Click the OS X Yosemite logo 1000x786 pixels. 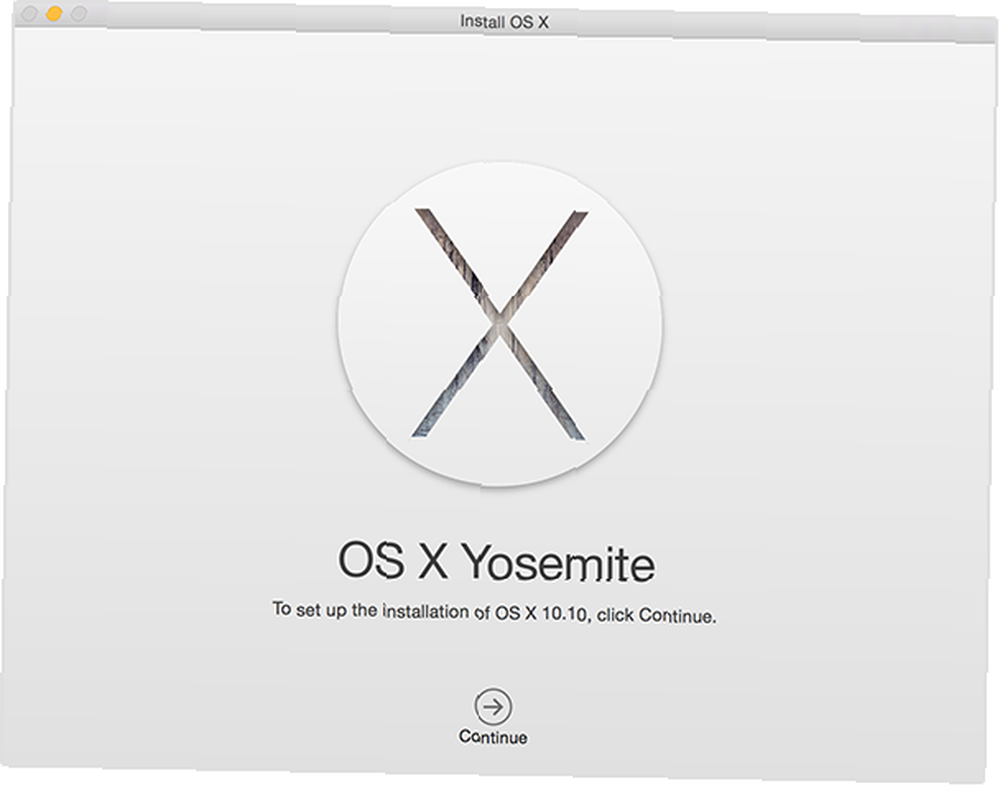(x=500, y=324)
